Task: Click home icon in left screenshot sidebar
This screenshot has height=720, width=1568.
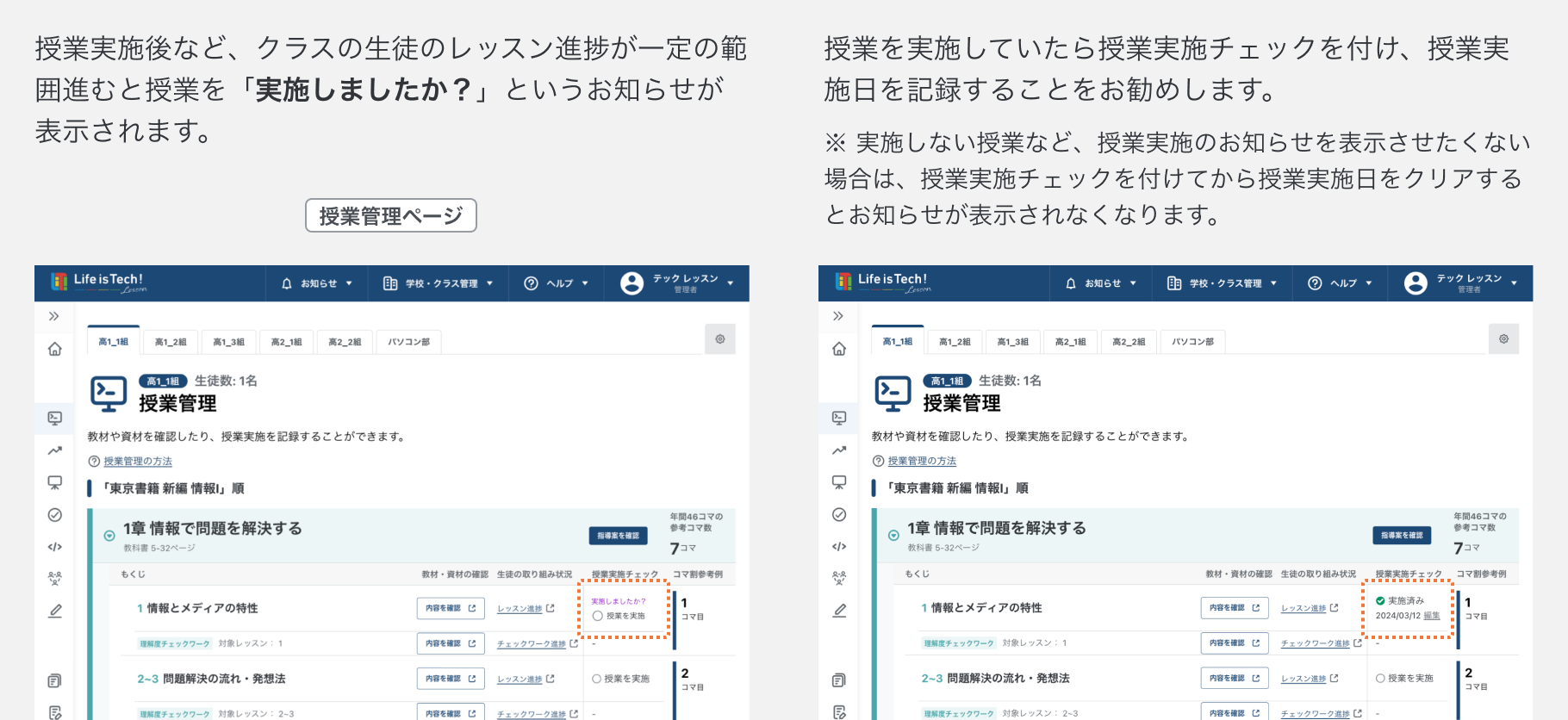Action: pos(54,349)
